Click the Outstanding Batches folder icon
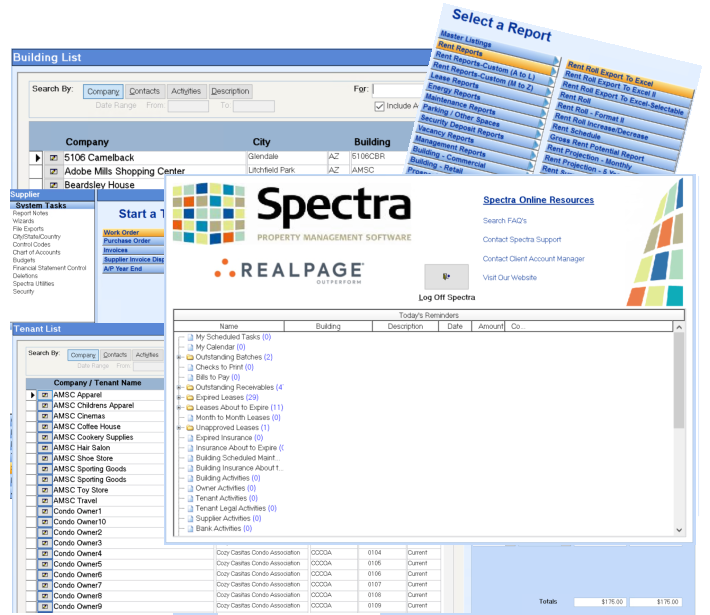Screen dimensions: 710x615 [190, 357]
